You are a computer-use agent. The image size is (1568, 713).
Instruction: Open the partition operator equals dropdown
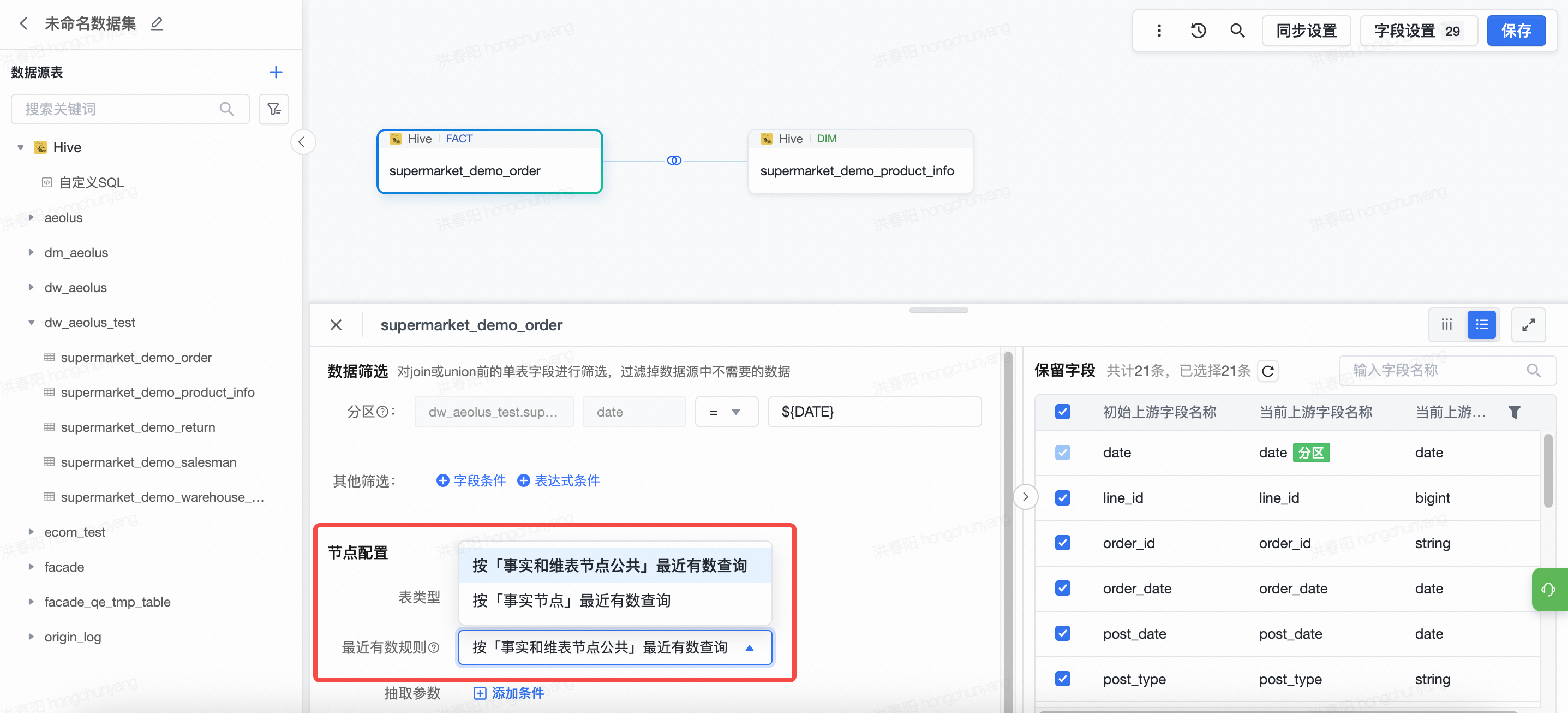[726, 412]
